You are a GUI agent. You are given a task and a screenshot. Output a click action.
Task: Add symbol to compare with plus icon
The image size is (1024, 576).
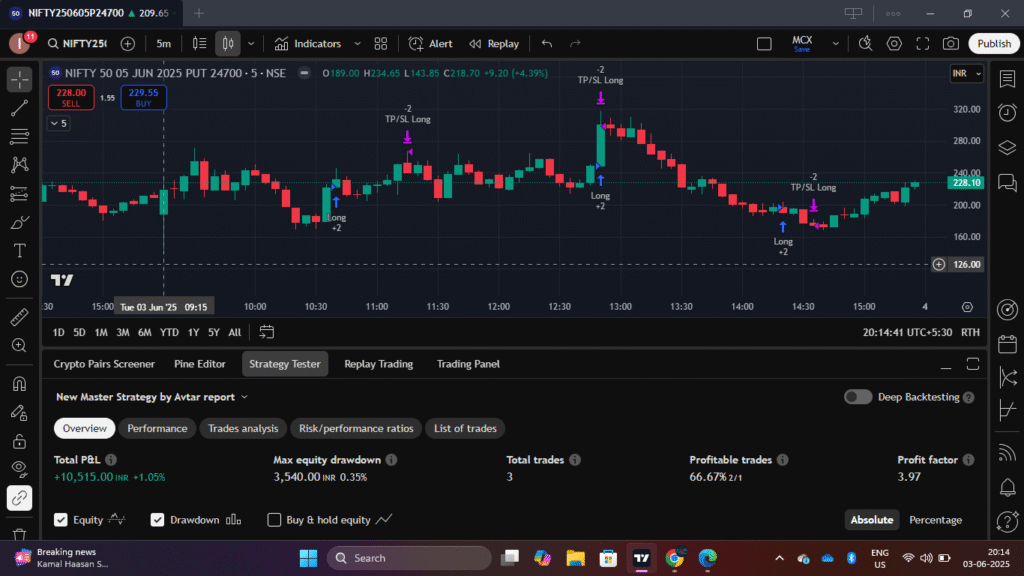[x=128, y=44]
